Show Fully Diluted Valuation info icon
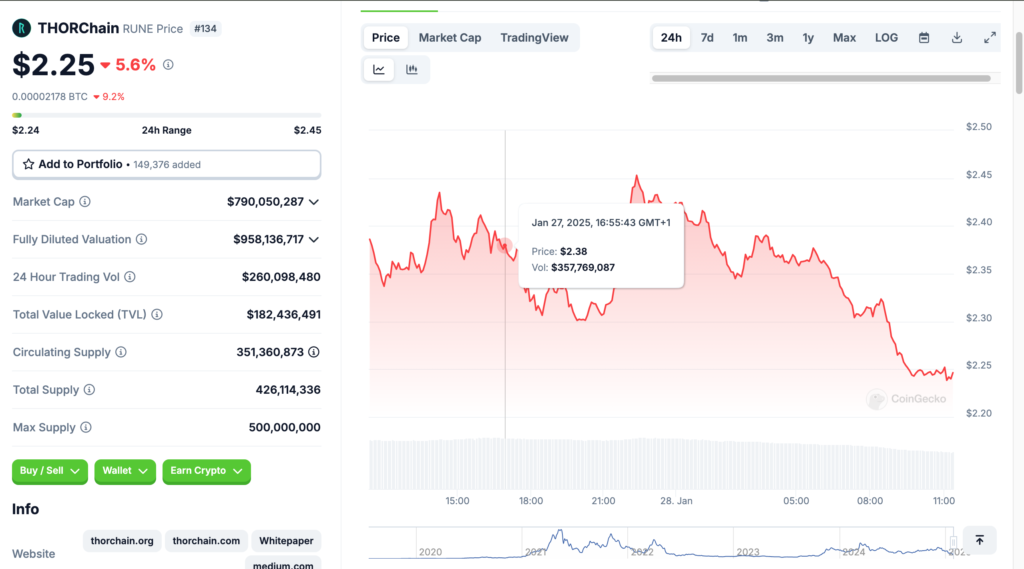Screen dimensions: 1024x569 (x=141, y=239)
